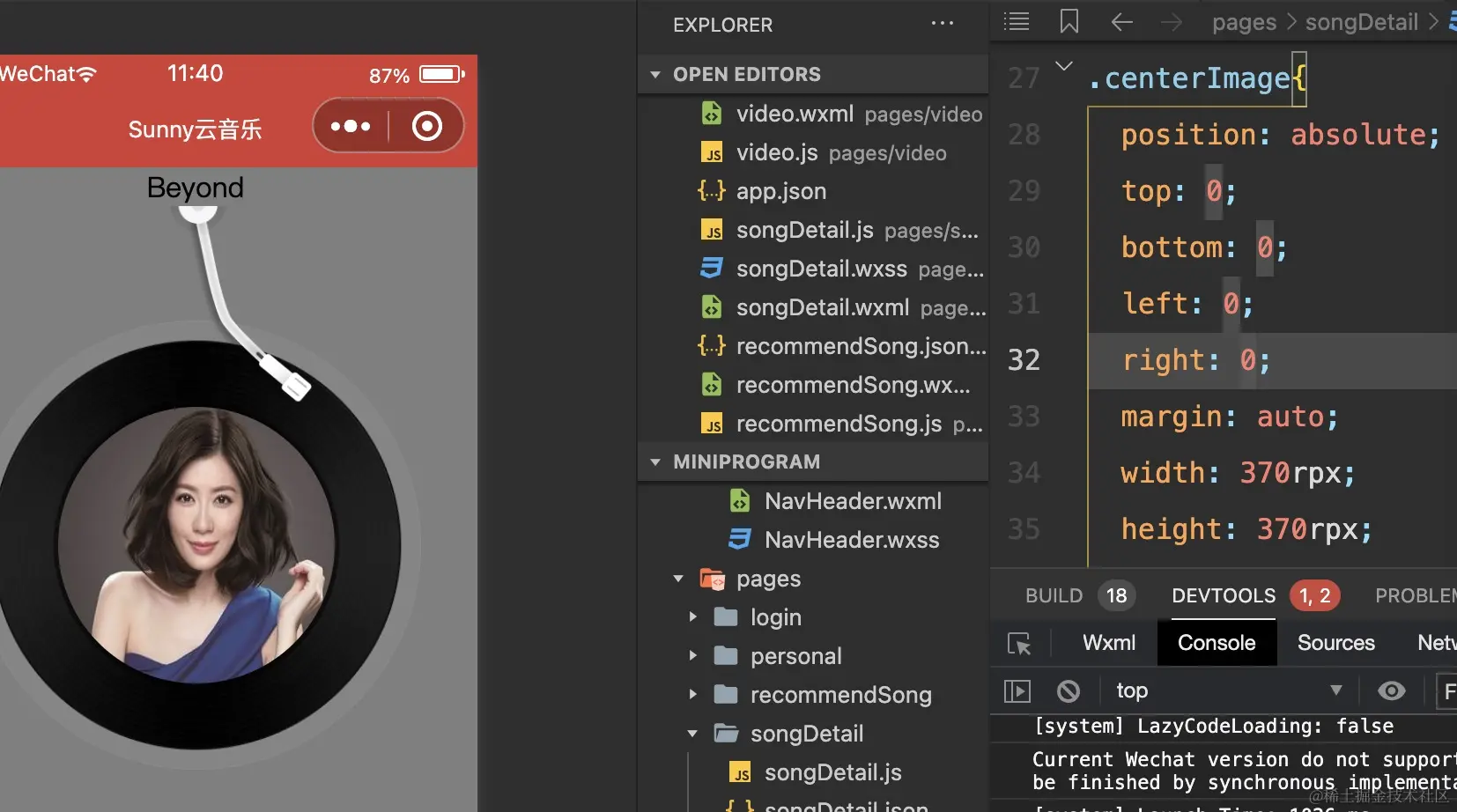Click the video.js JS file icon
Viewport: 1457px width, 812px height.
[x=712, y=152]
